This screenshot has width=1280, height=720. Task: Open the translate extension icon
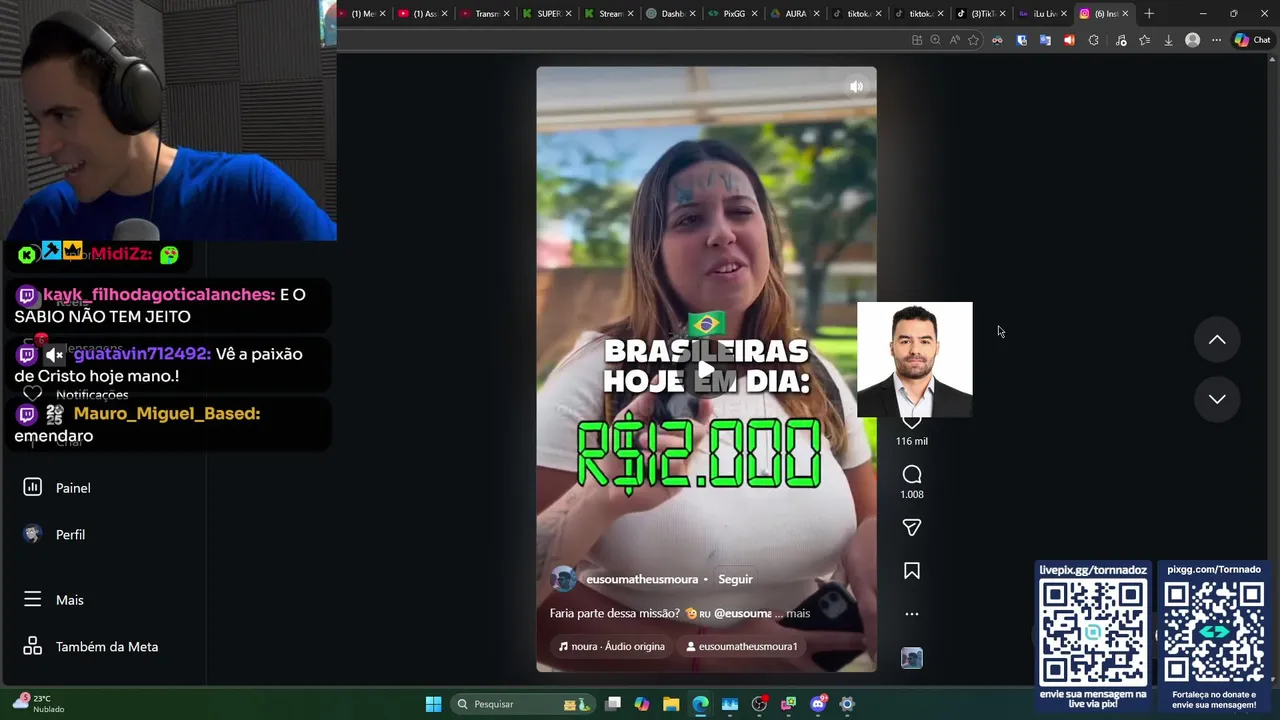tap(1045, 40)
